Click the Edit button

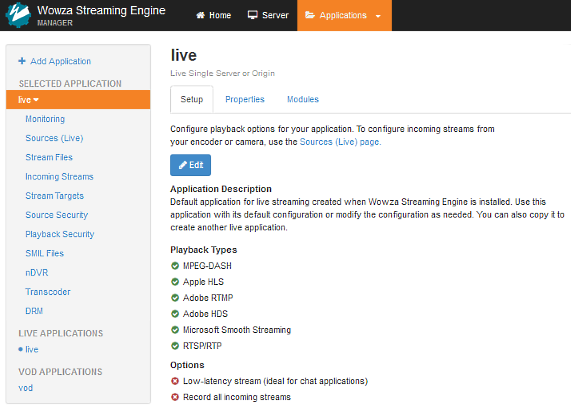(x=190, y=165)
